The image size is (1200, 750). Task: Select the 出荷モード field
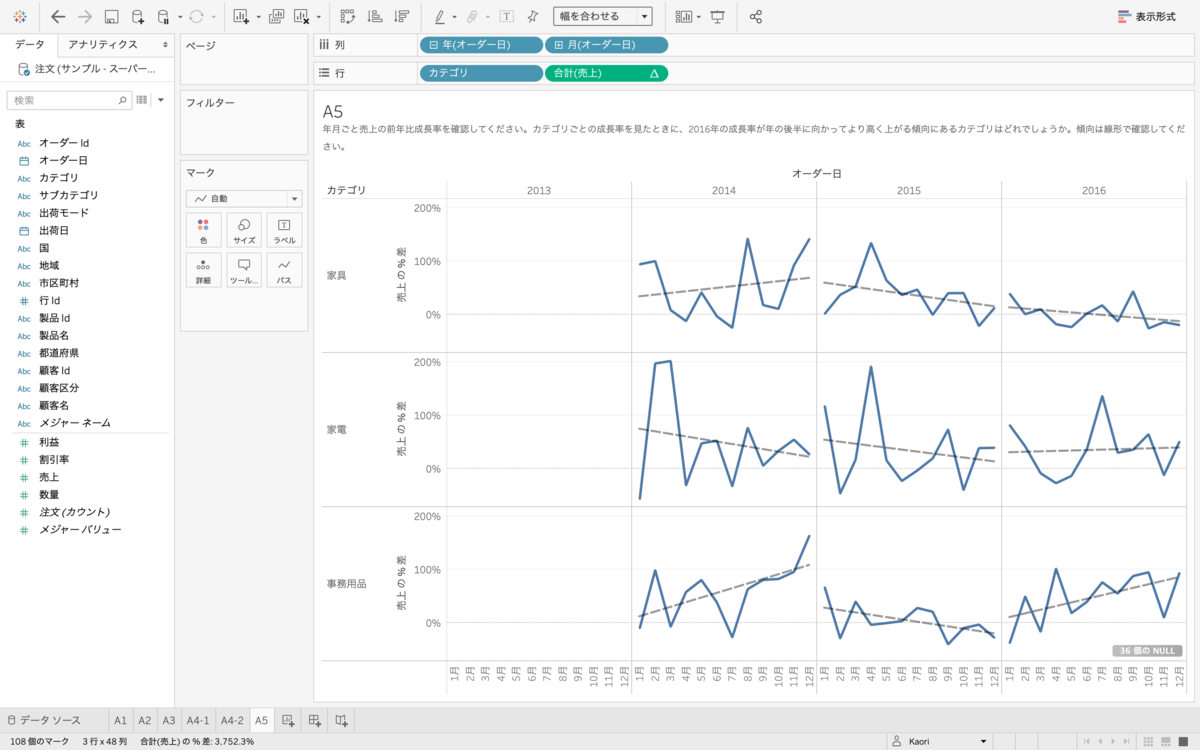point(64,213)
